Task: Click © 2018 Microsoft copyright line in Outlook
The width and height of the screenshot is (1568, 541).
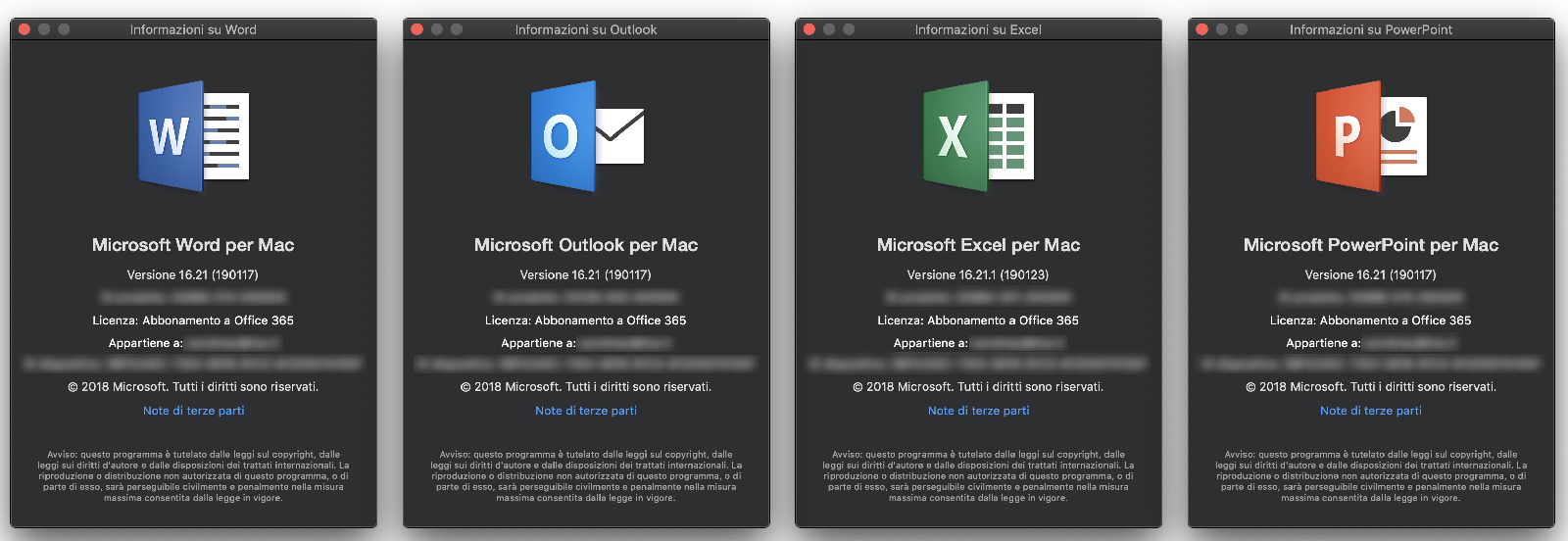Action: pyautogui.click(x=586, y=387)
